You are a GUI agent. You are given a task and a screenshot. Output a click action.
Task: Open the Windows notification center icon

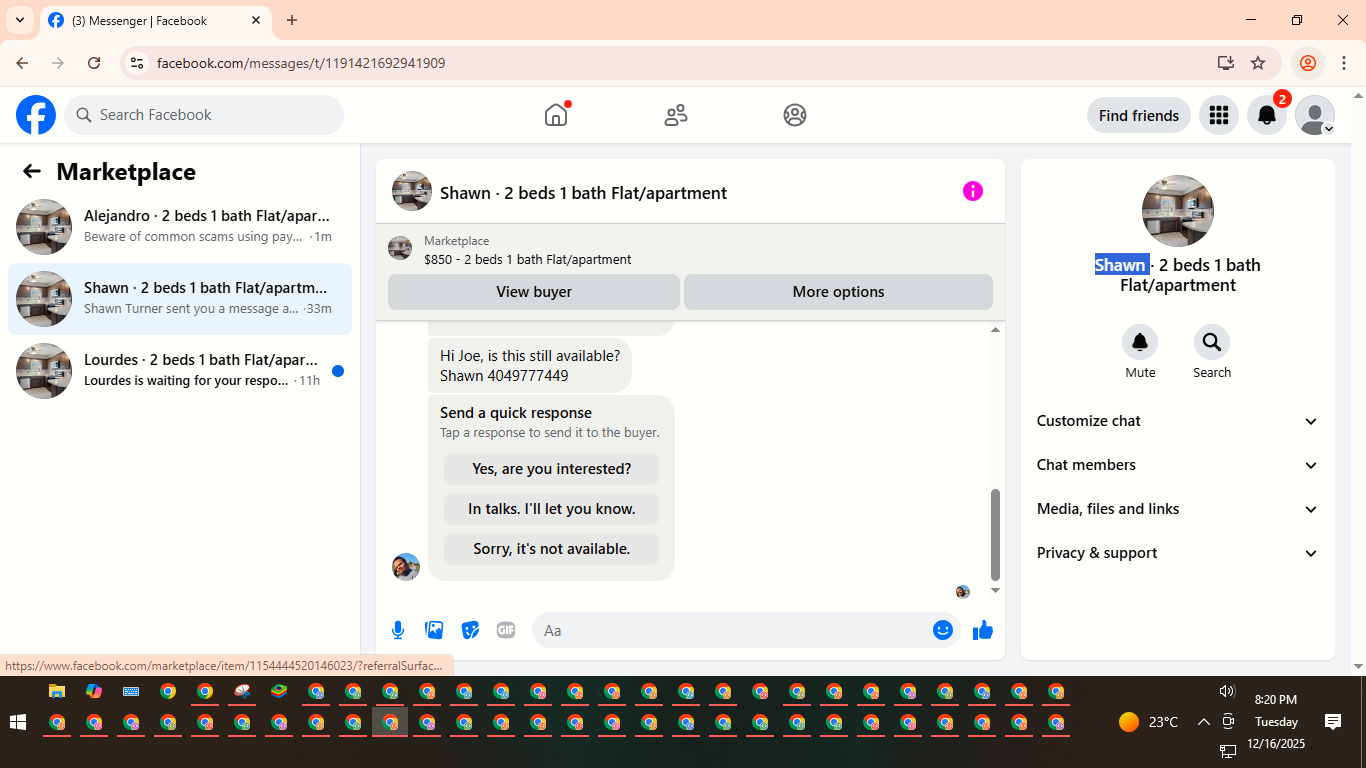click(x=1333, y=722)
